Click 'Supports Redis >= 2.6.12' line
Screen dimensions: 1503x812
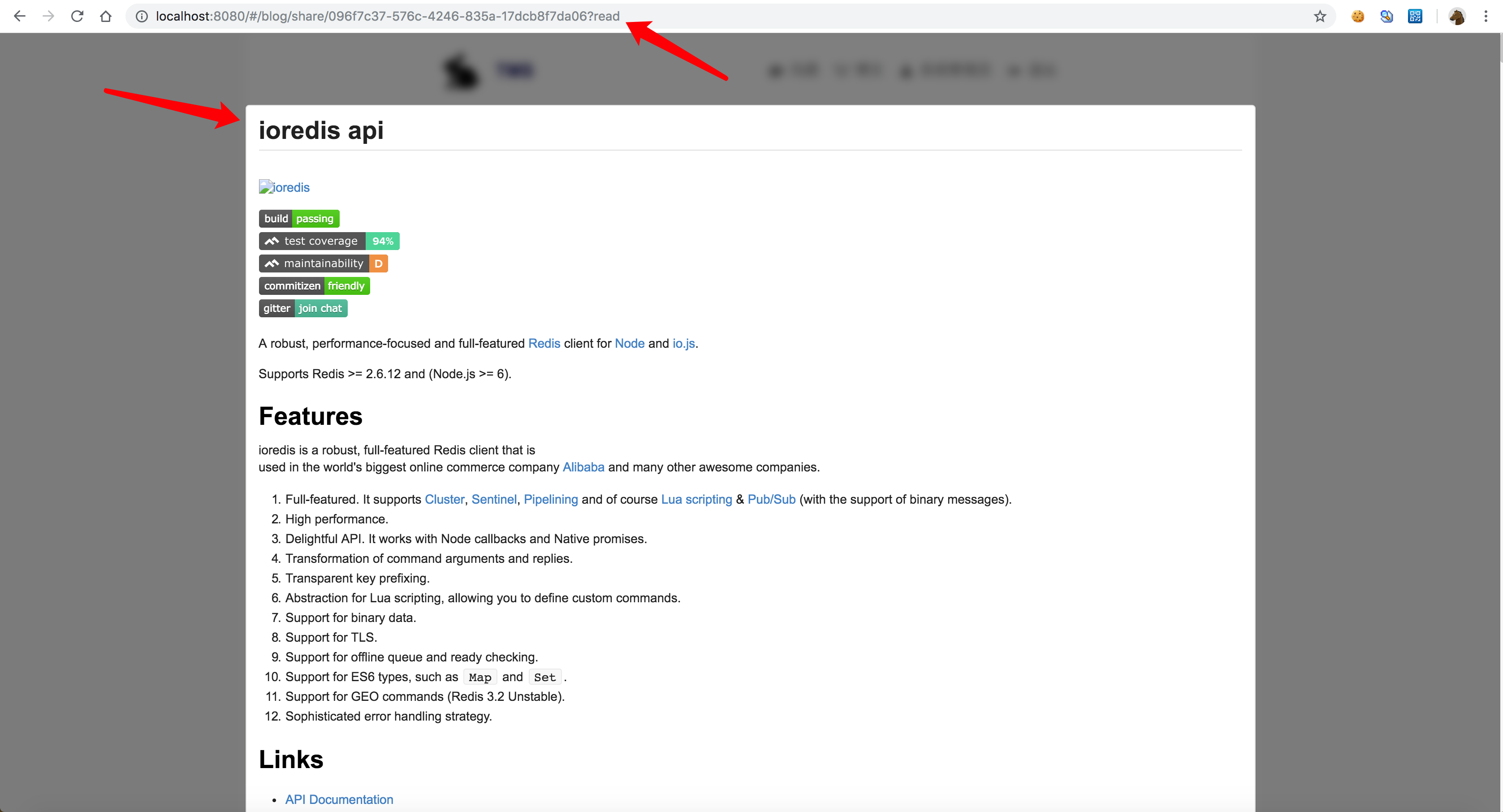pyautogui.click(x=384, y=374)
